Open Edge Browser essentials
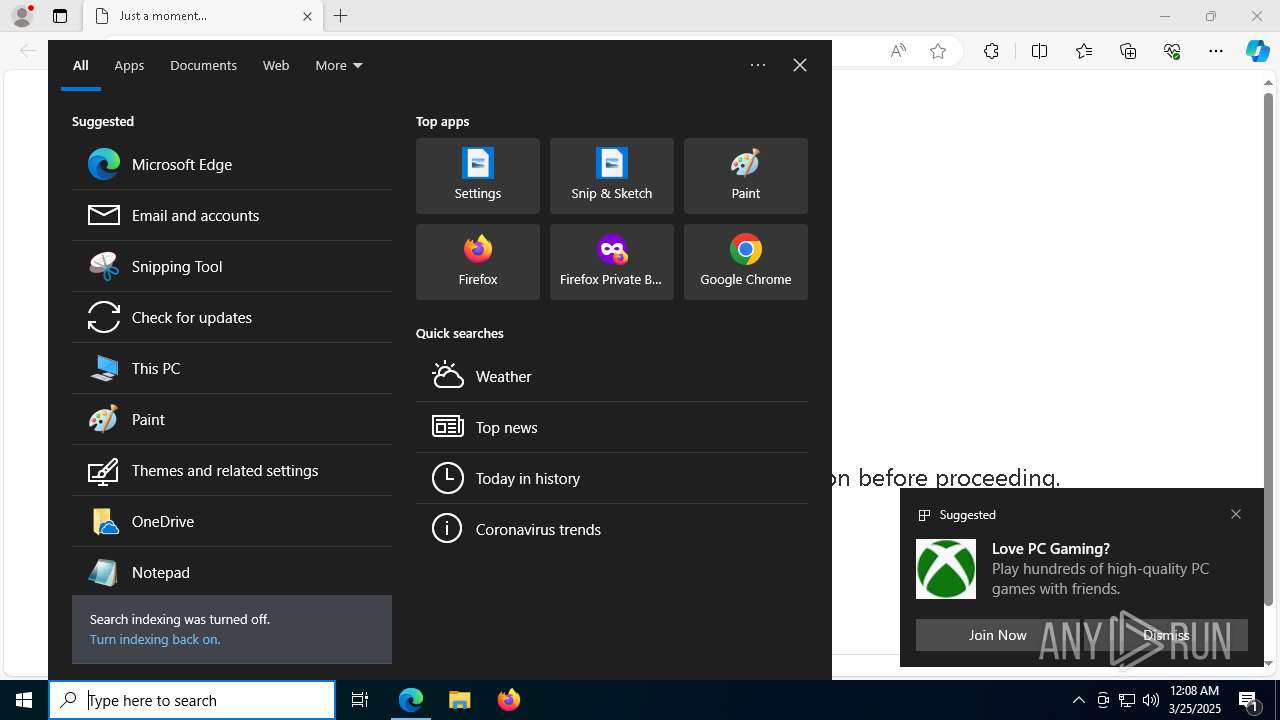The height and width of the screenshot is (720, 1280). [x=1172, y=51]
